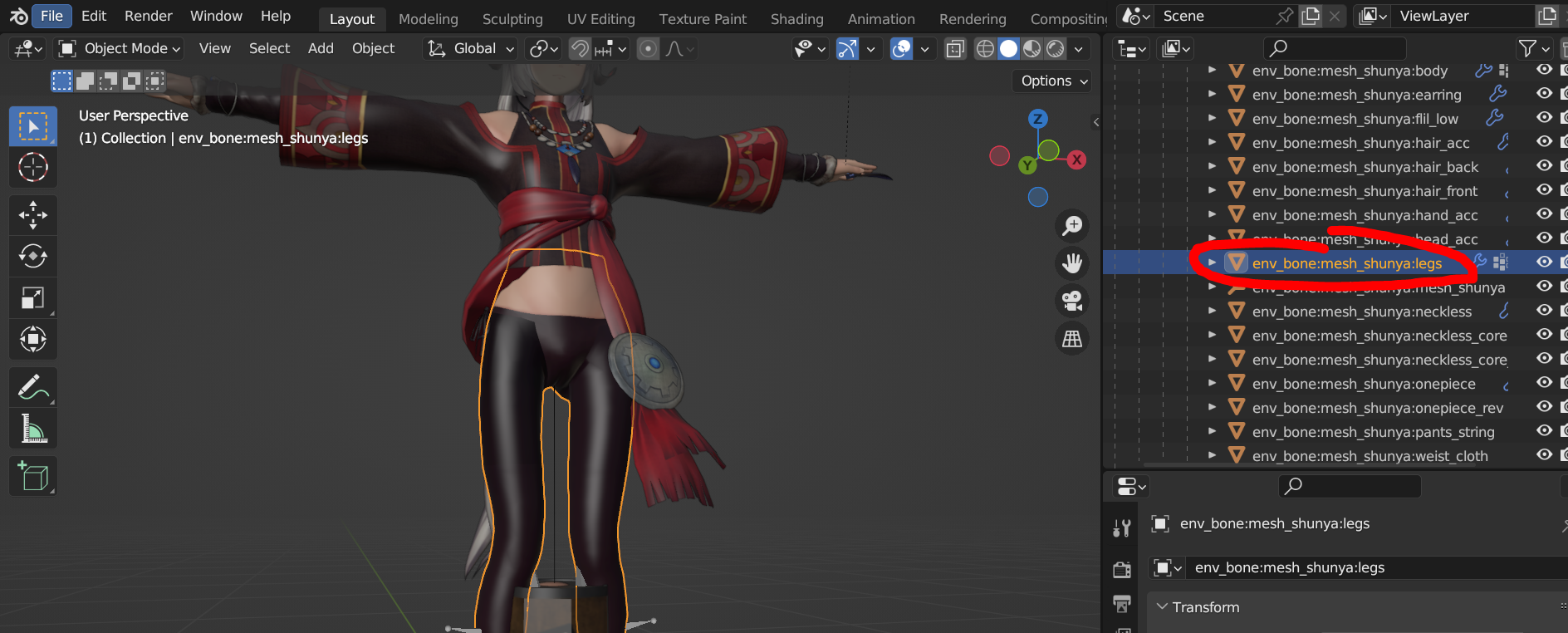Switch to the Sculpting workspace tab
Screen dimensions: 1568x633
click(x=512, y=18)
